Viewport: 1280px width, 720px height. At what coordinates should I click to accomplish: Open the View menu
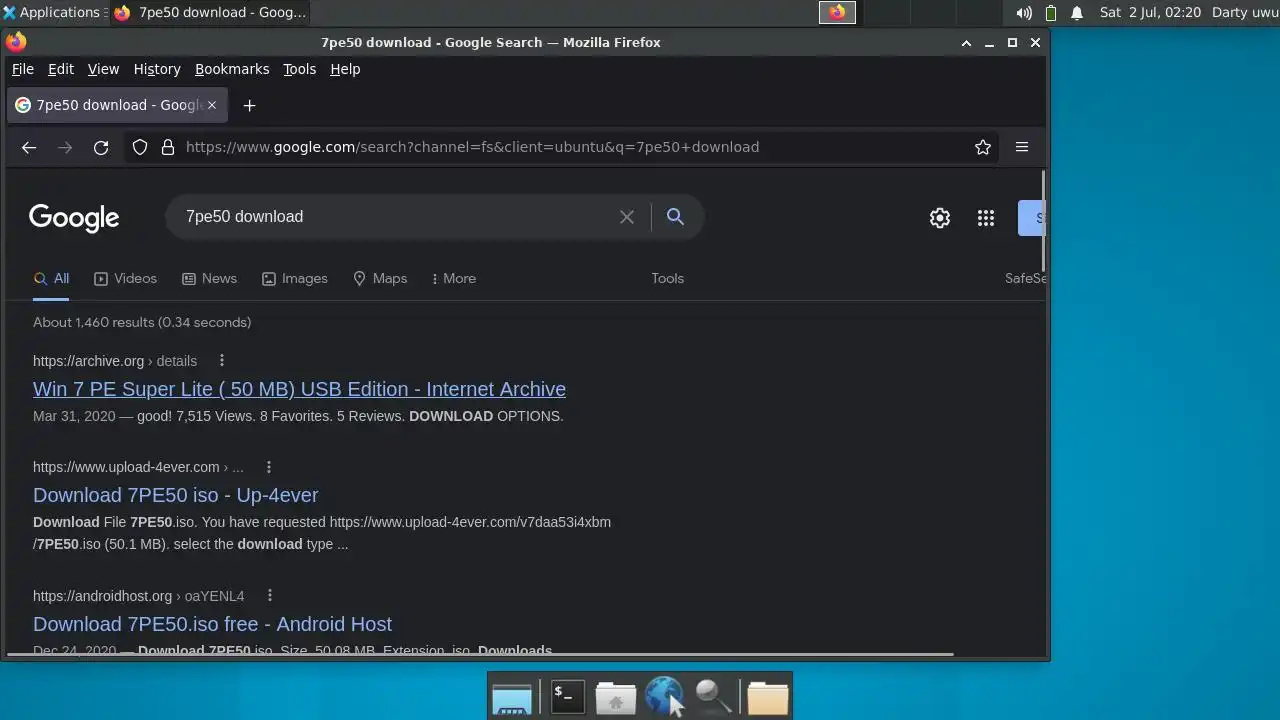103,69
